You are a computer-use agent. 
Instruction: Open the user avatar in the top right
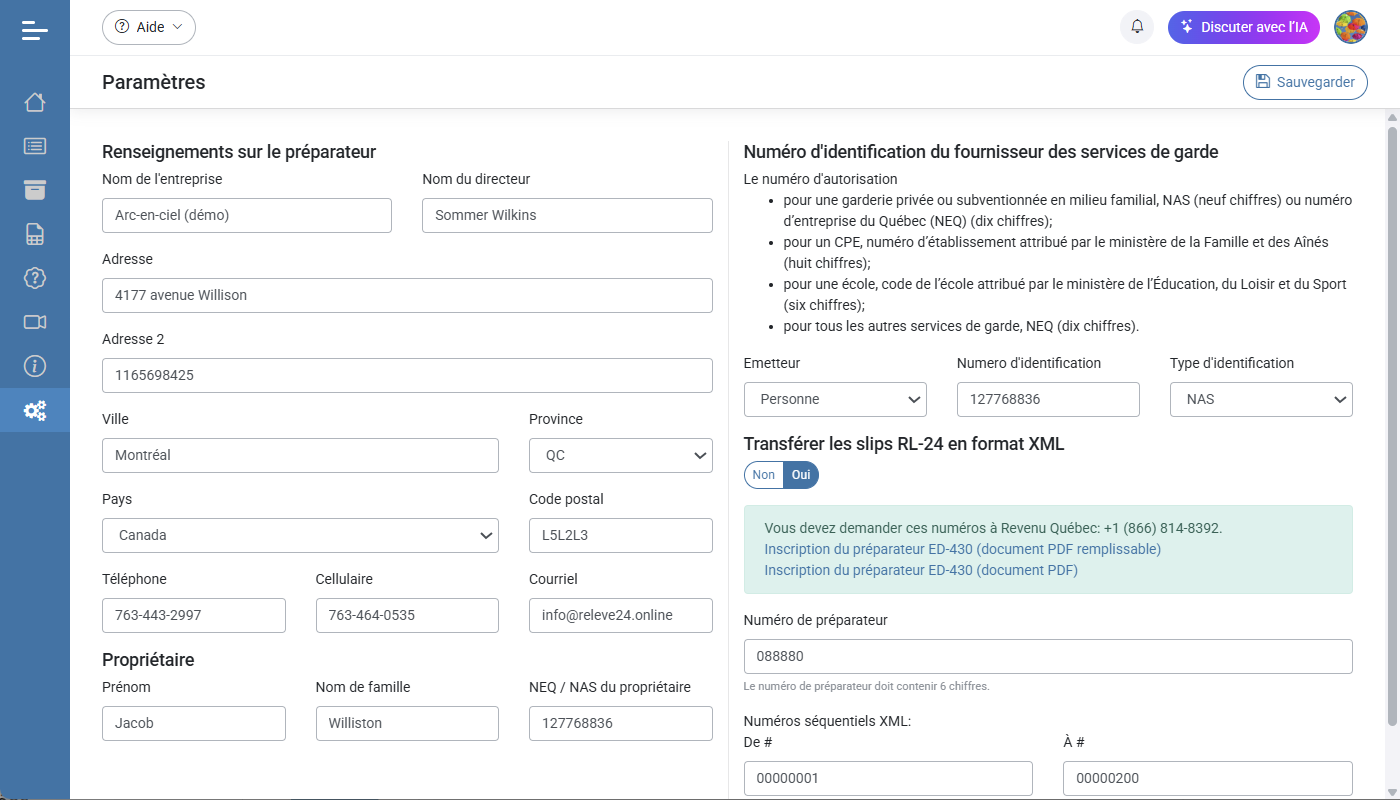1351,27
